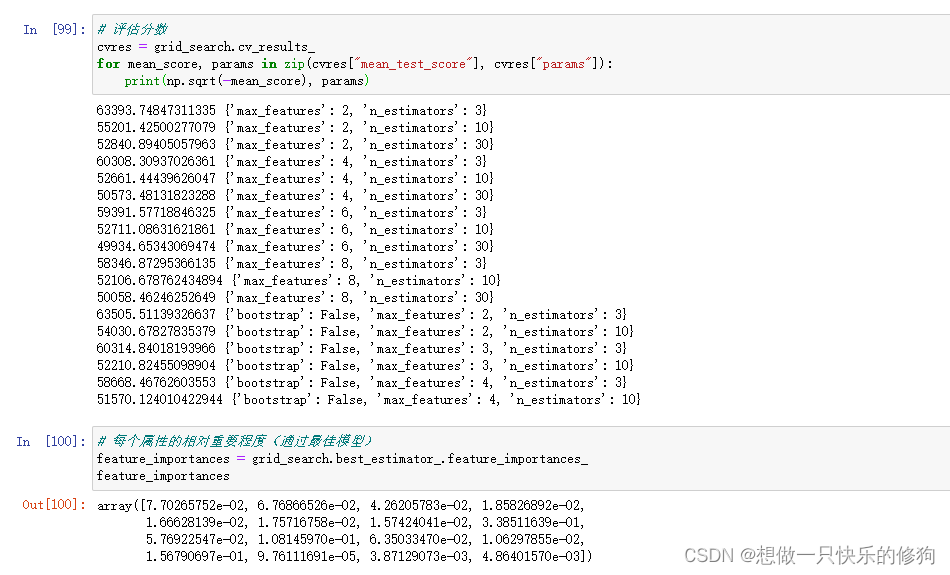Click array value 1.85826892e-02
The image size is (950, 575).
532,505
